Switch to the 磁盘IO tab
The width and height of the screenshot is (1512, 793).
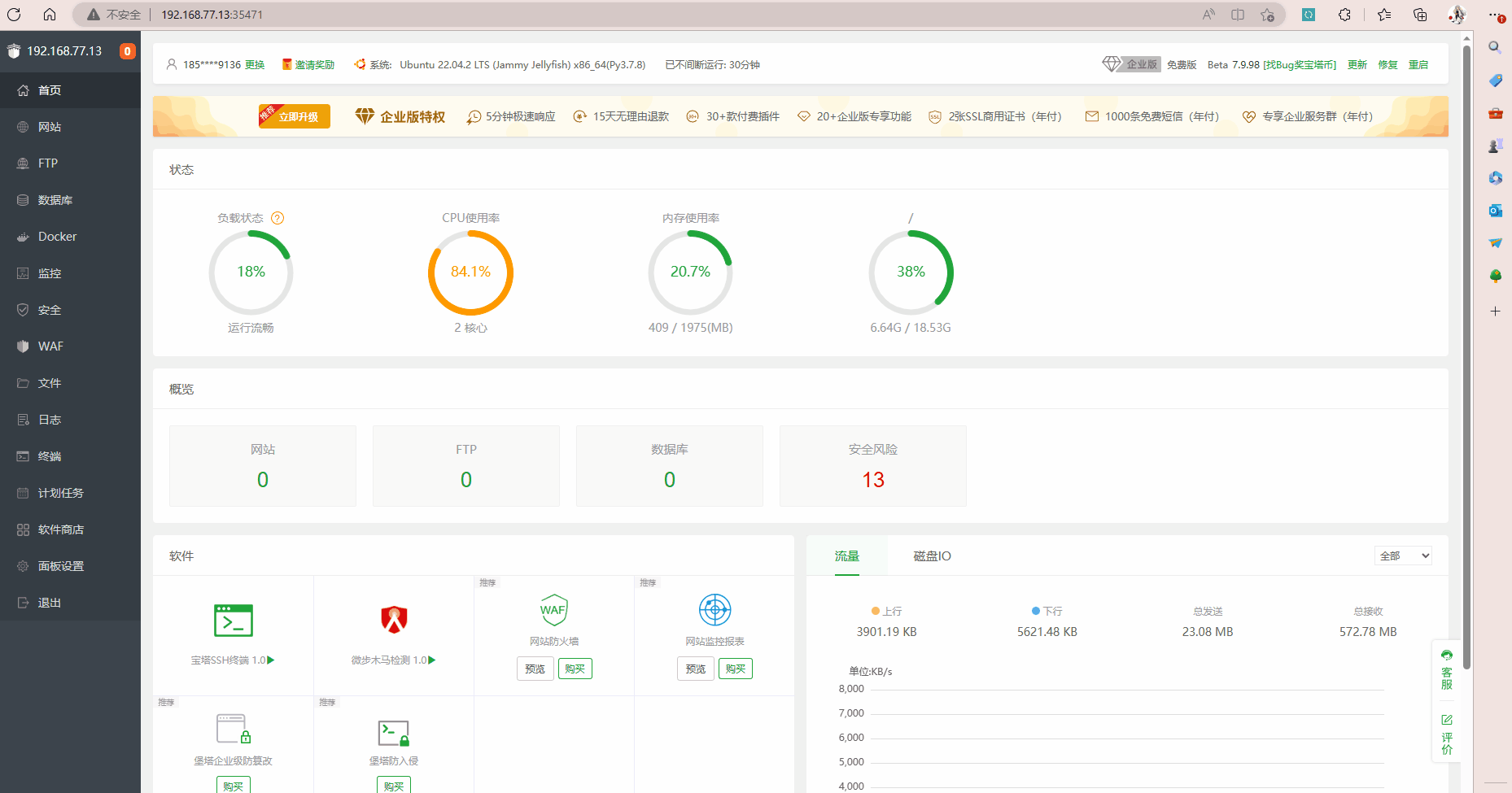[x=933, y=556]
